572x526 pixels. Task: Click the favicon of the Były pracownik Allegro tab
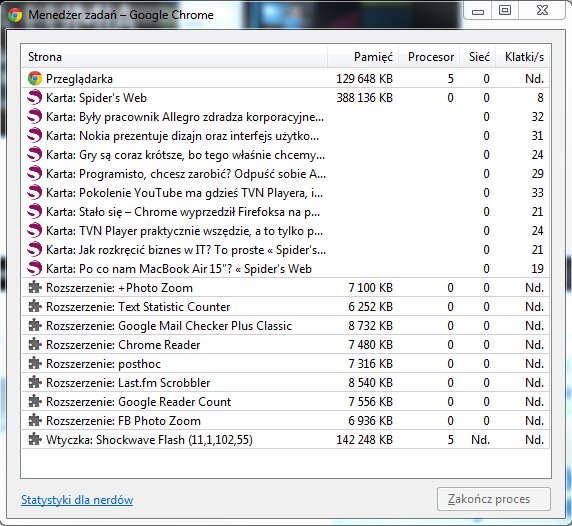coord(35,116)
